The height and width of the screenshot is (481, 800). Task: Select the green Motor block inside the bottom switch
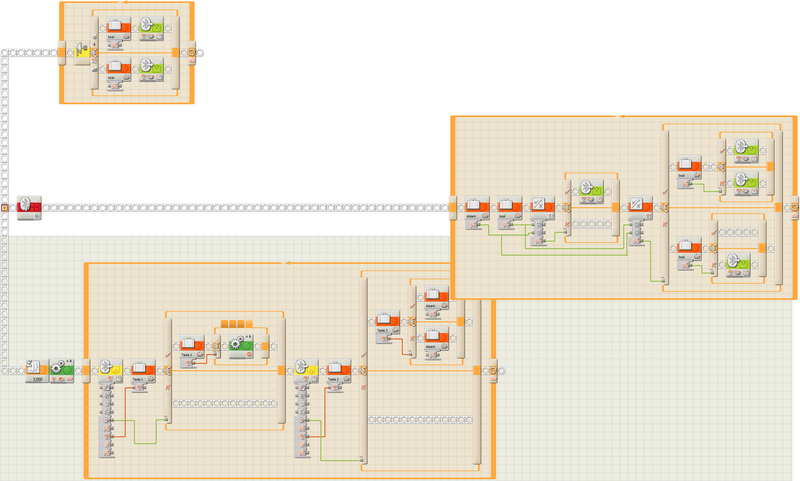tap(241, 346)
